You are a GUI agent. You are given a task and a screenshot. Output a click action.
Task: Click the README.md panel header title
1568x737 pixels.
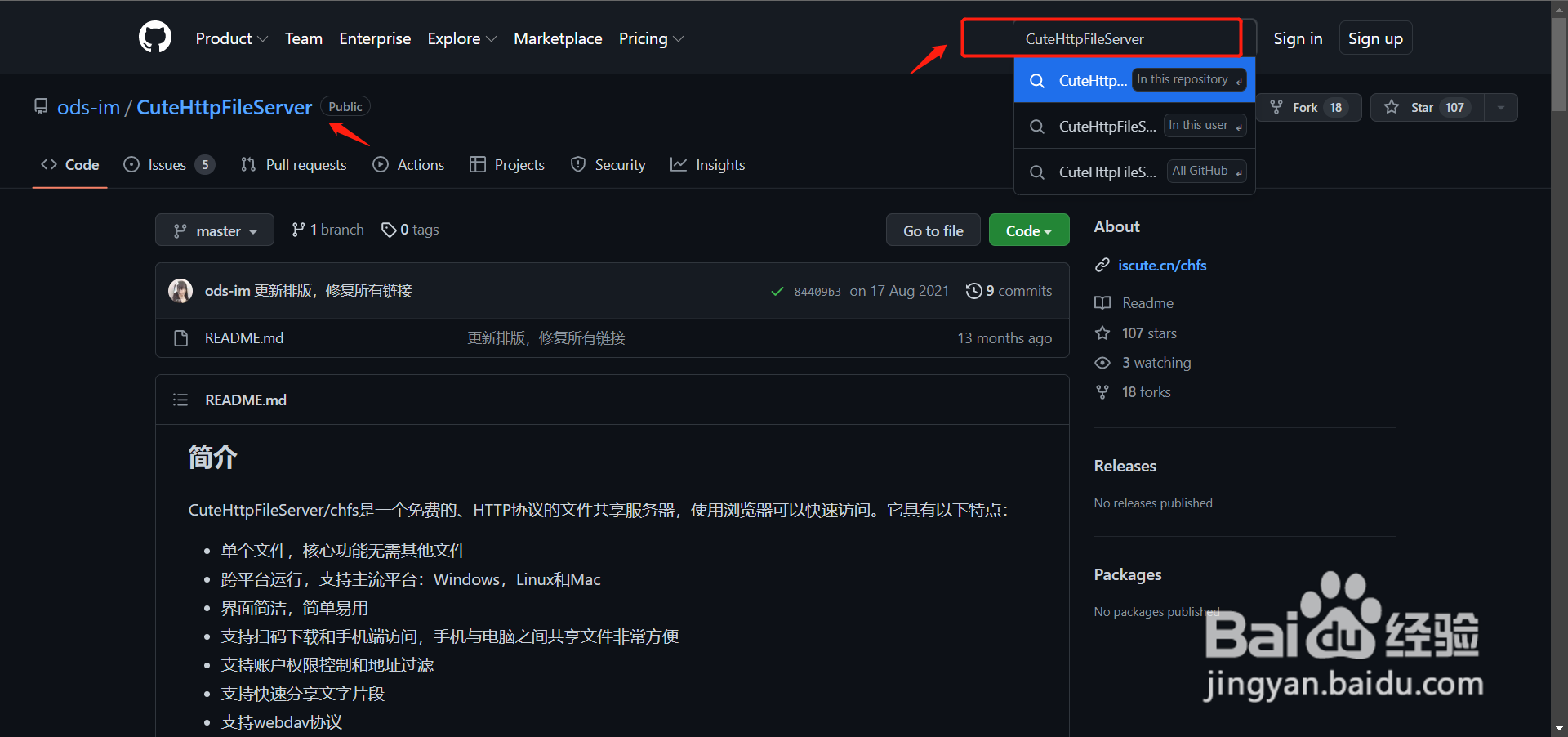tap(246, 400)
